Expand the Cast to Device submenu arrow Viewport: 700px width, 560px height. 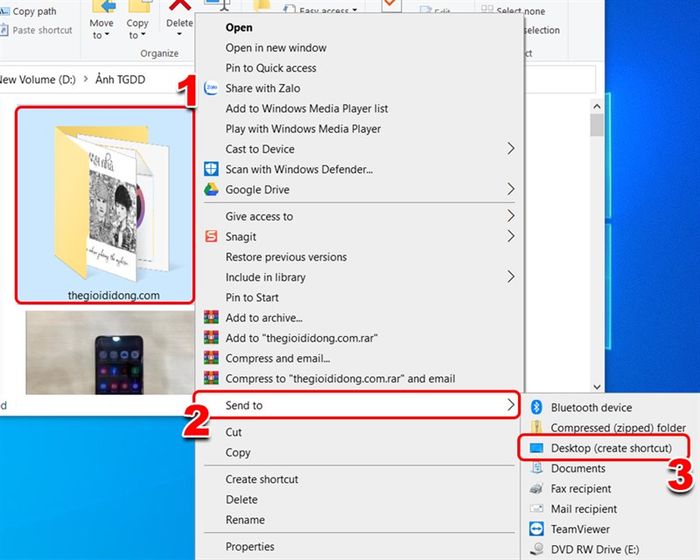tap(511, 148)
